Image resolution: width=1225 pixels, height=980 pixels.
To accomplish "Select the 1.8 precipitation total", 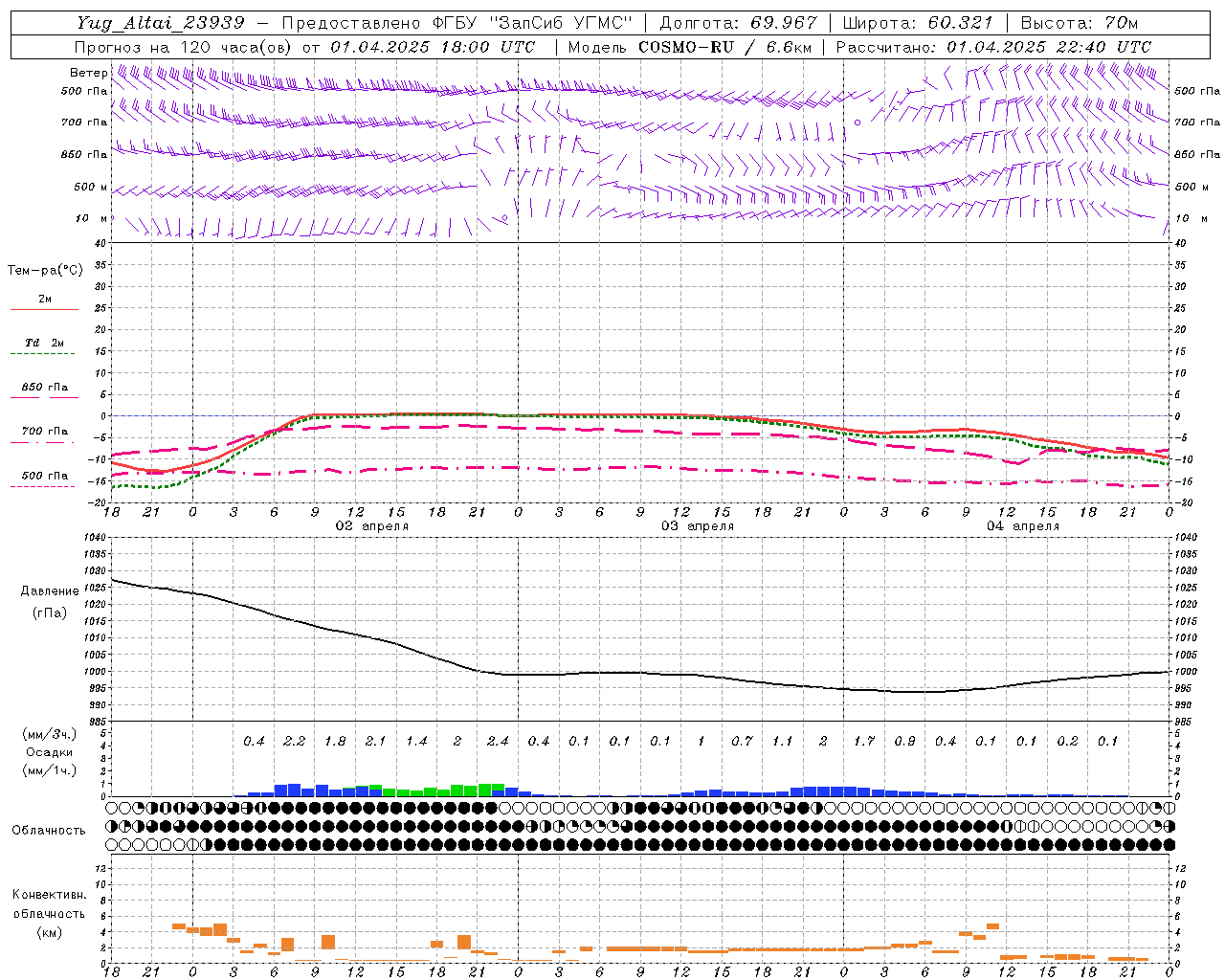I will (x=335, y=741).
